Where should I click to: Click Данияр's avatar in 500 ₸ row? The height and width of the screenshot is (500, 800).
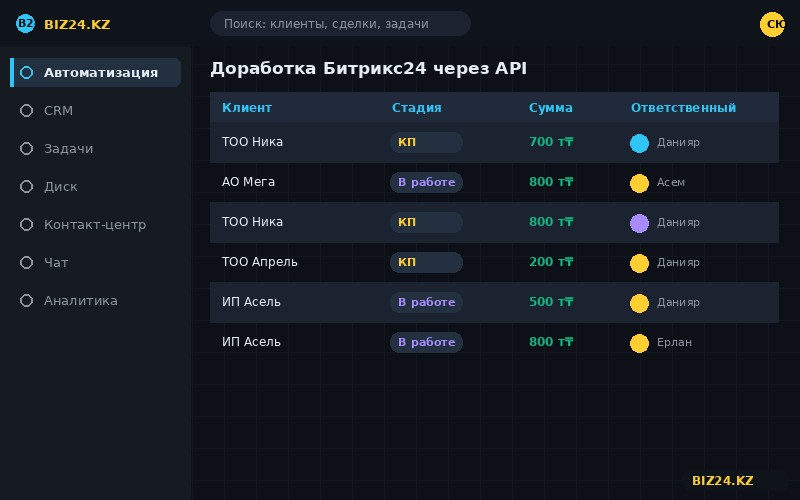[x=639, y=303]
